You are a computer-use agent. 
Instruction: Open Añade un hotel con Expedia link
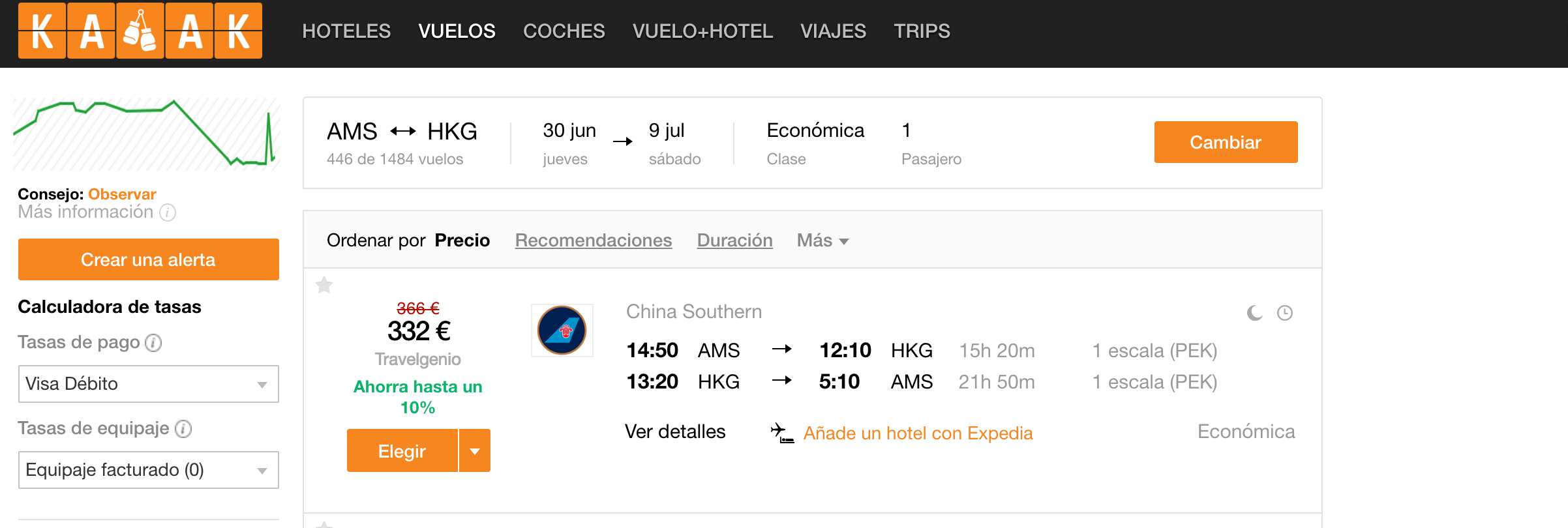click(x=918, y=433)
